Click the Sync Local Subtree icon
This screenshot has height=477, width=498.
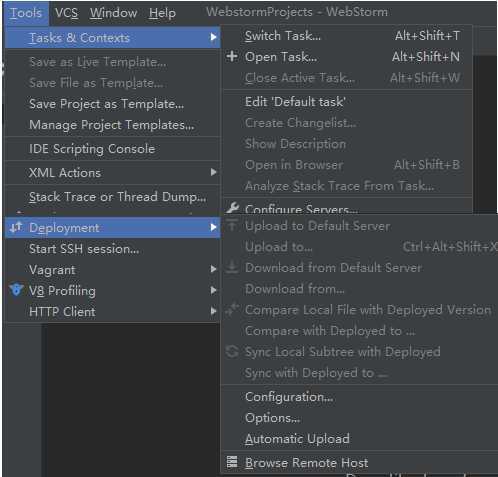pos(232,351)
